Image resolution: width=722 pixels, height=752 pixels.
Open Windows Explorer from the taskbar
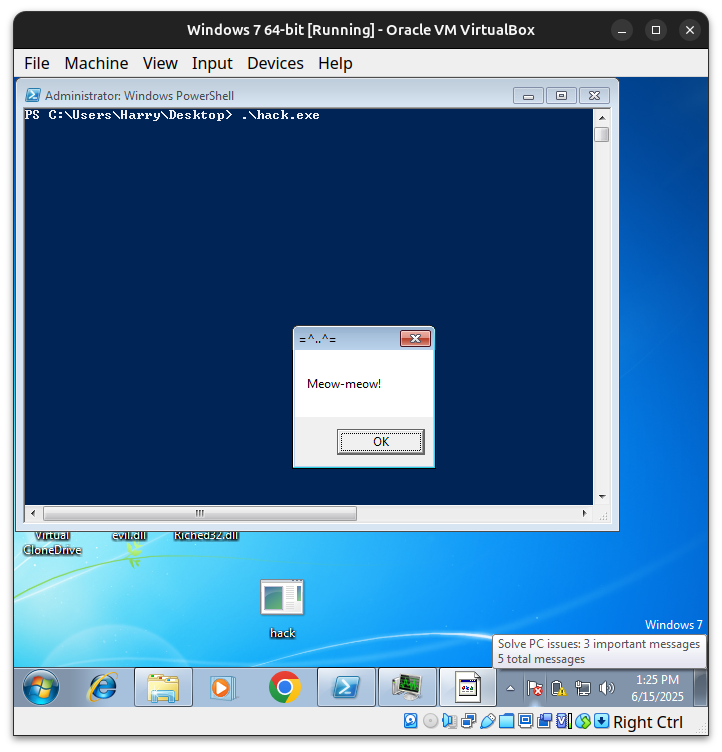tap(163, 687)
